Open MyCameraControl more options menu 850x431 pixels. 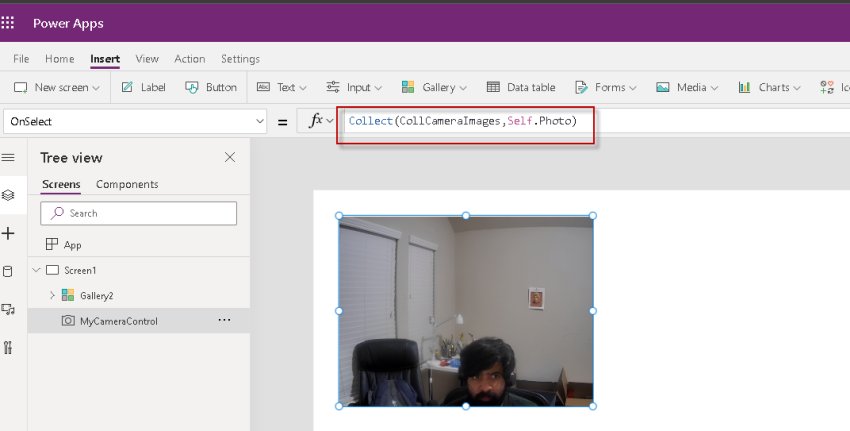tap(224, 320)
